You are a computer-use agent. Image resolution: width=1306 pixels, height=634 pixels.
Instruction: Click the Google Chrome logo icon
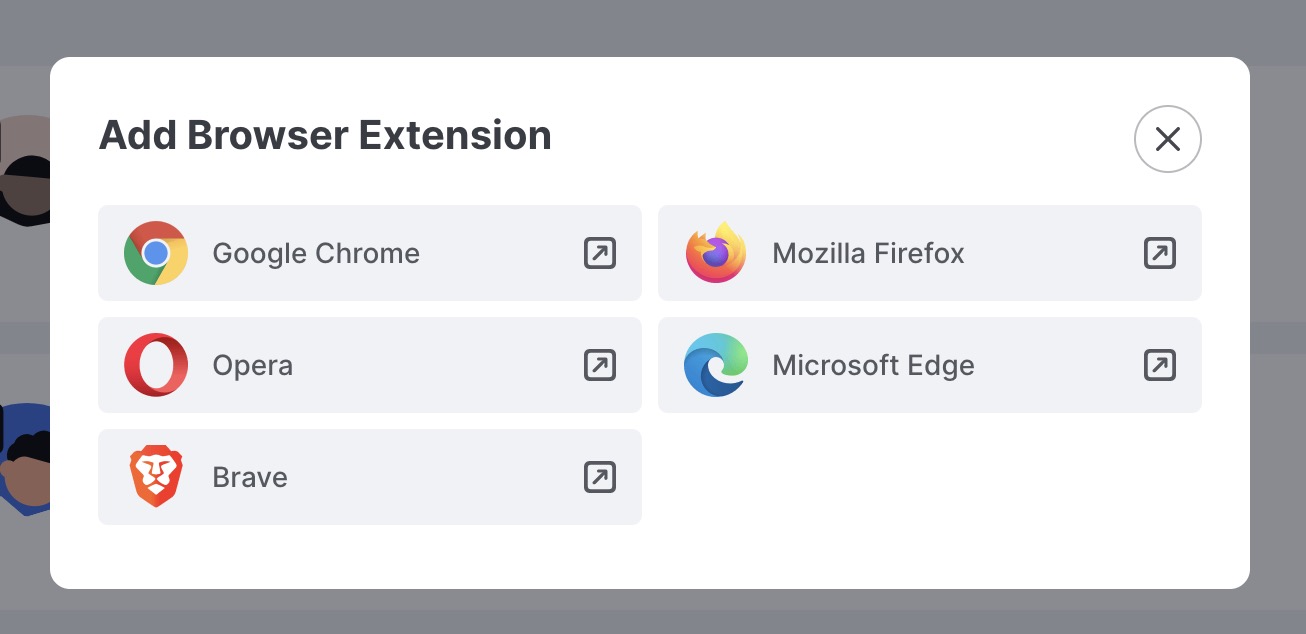point(156,253)
